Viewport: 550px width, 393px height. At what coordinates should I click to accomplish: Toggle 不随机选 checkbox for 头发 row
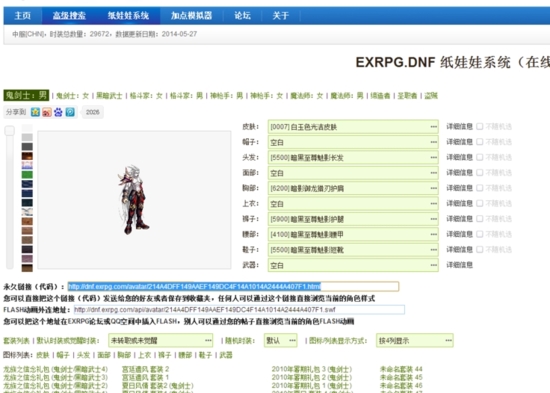[479, 157]
